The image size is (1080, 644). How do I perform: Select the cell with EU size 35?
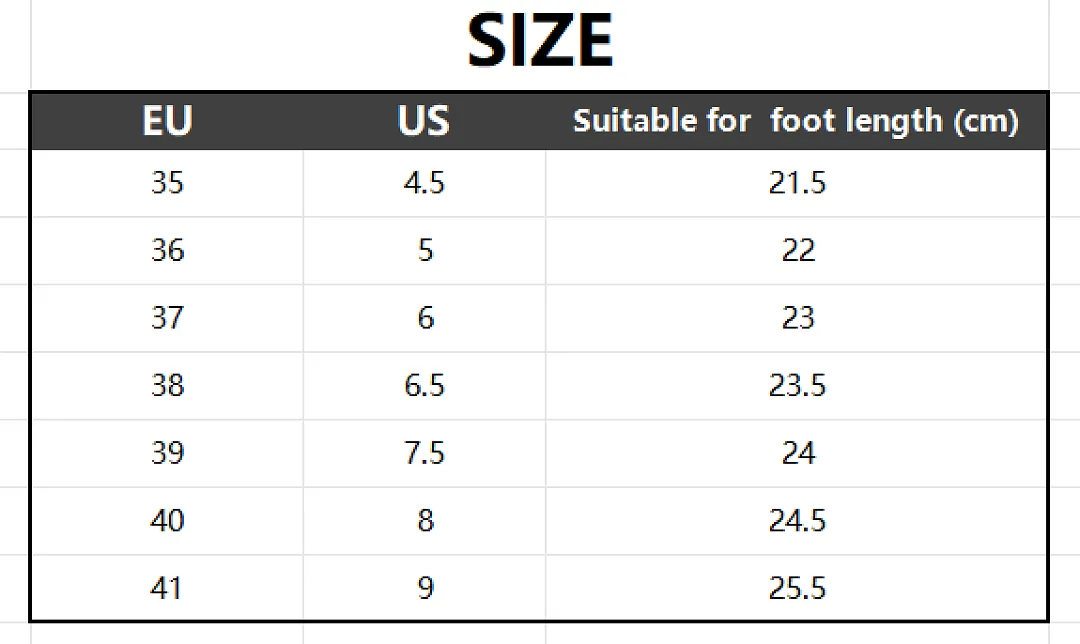click(x=167, y=183)
